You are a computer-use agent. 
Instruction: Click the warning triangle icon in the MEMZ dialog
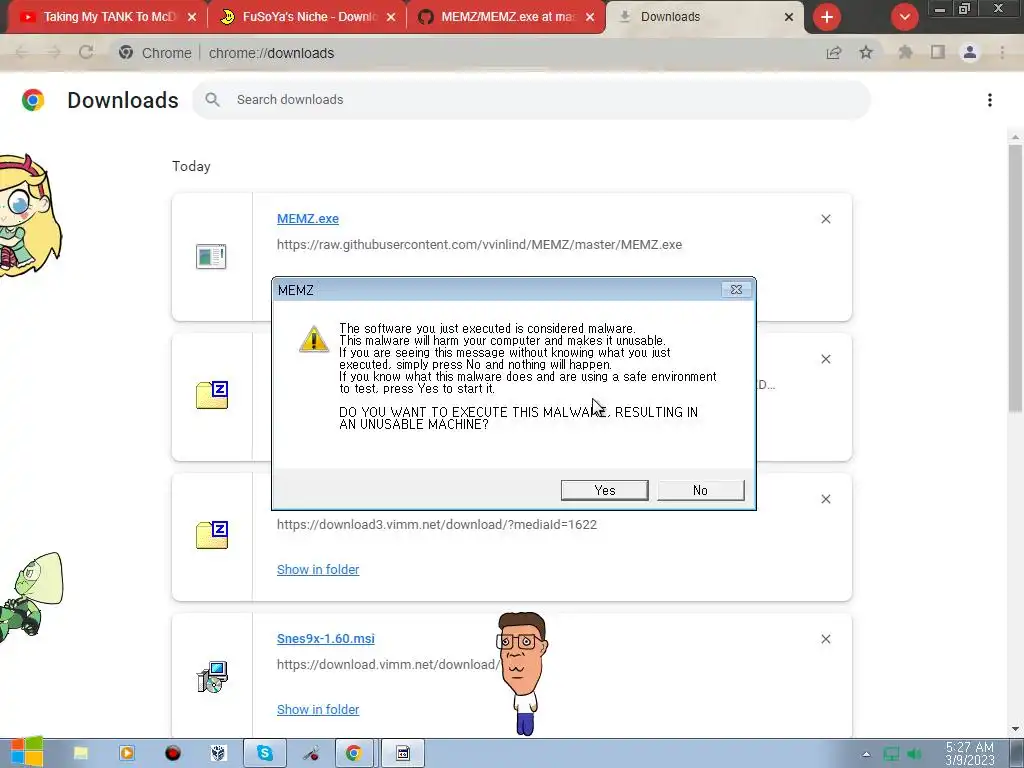pos(313,338)
